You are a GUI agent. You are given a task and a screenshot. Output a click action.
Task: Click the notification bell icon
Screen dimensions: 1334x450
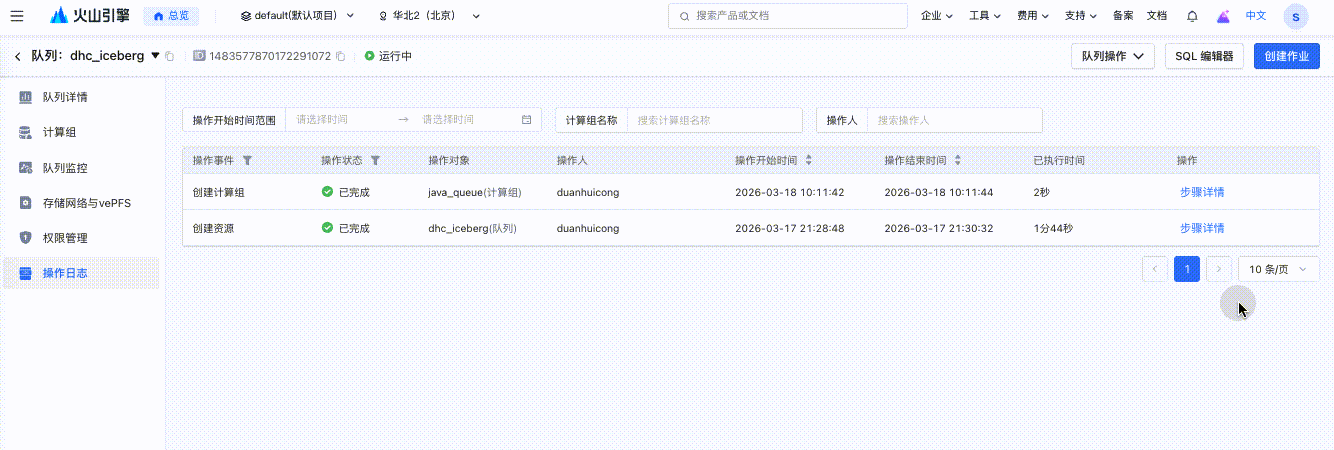[x=1192, y=16]
